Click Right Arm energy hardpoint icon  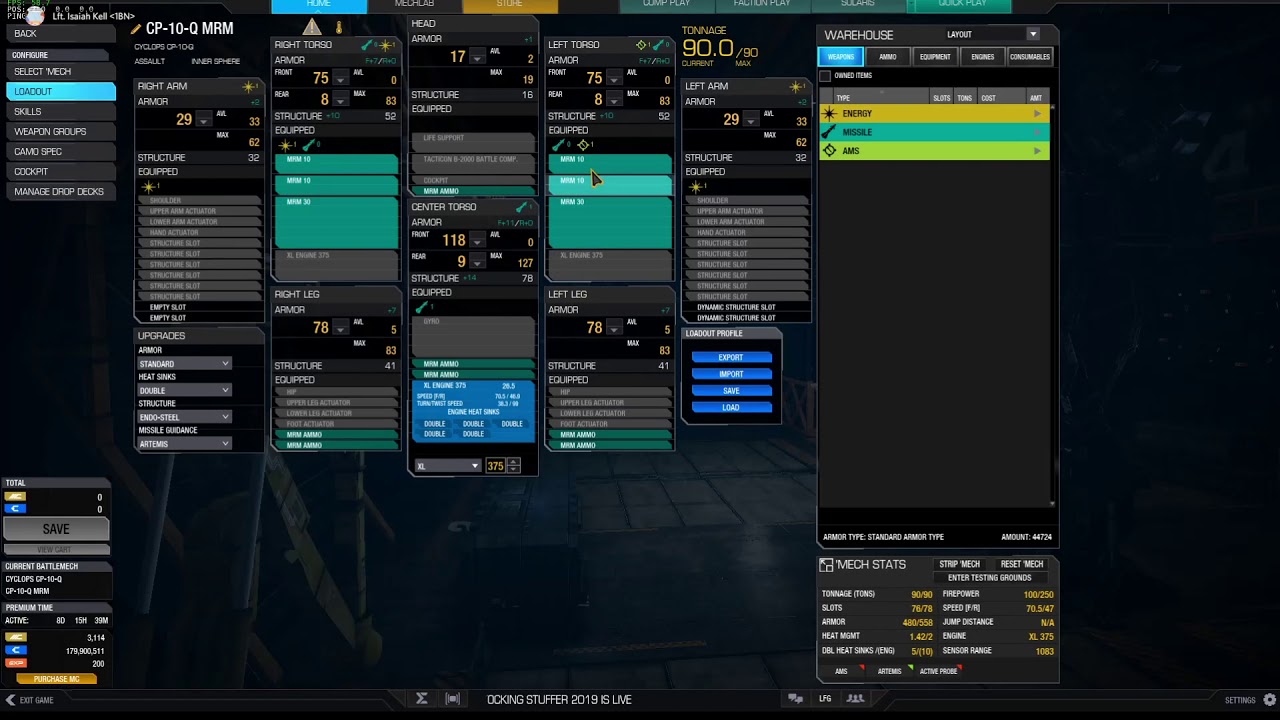[249, 87]
